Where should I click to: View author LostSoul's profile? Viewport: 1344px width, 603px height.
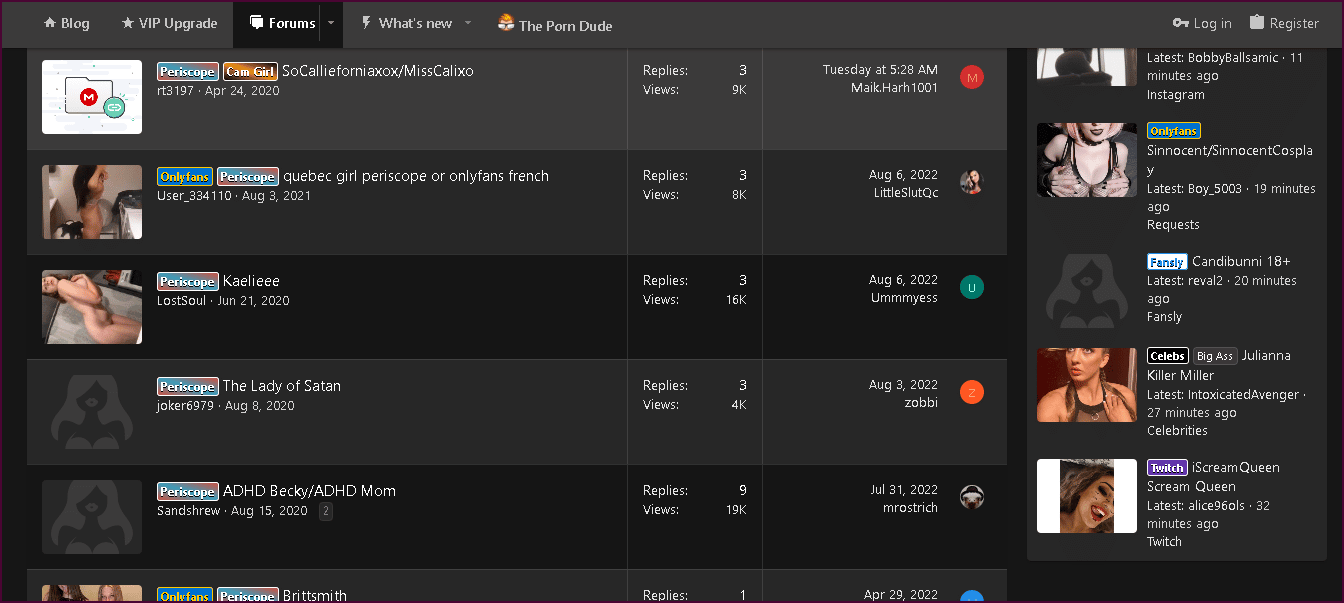(182, 301)
